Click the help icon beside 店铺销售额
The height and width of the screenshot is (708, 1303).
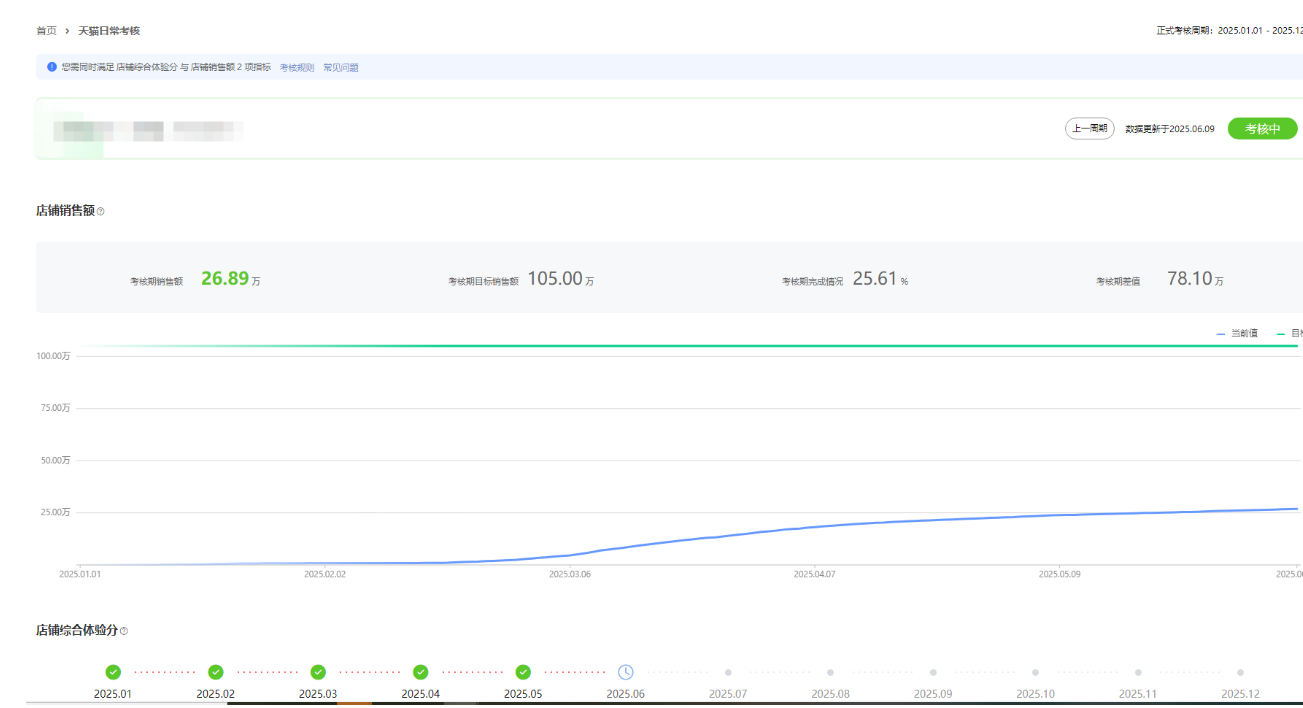(x=100, y=211)
